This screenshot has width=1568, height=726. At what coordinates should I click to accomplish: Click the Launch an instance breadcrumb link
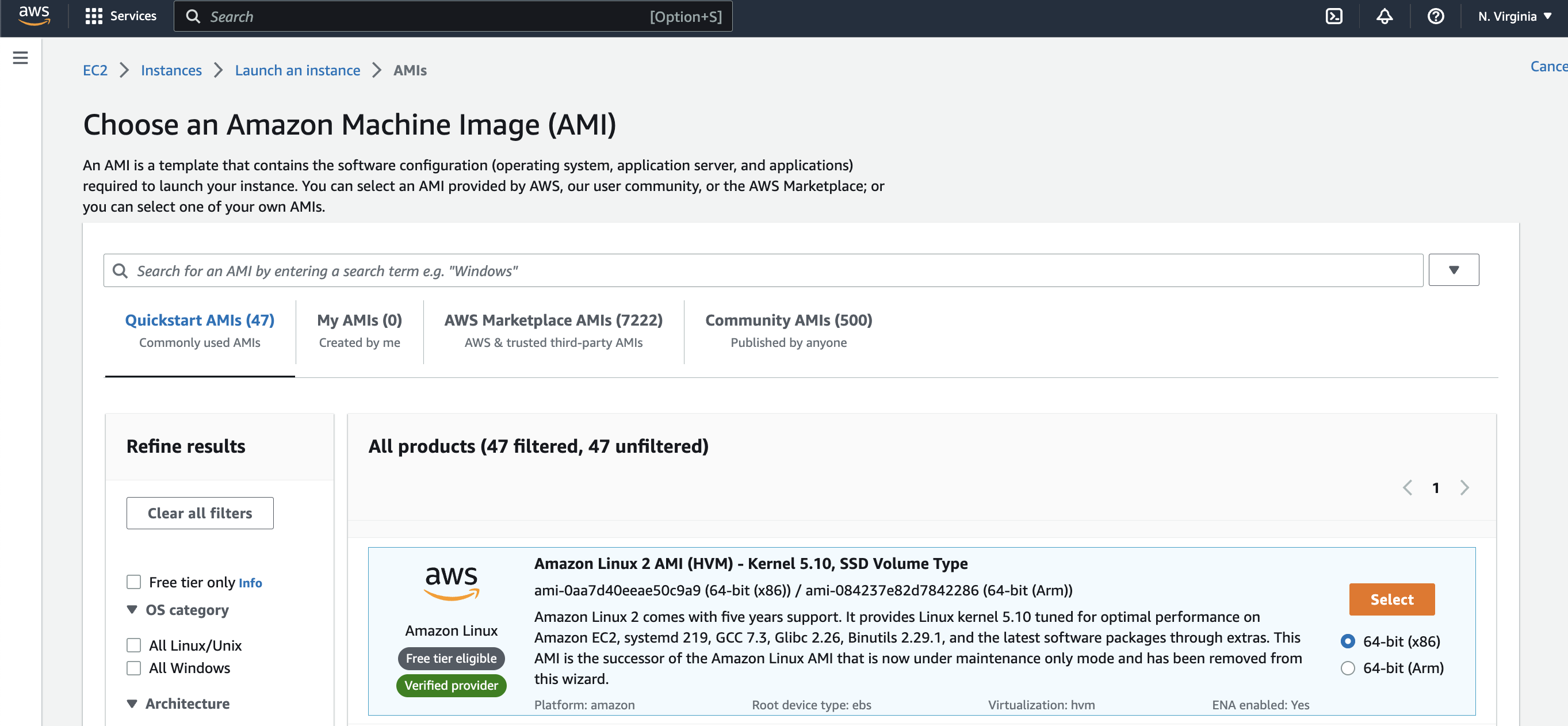point(297,71)
